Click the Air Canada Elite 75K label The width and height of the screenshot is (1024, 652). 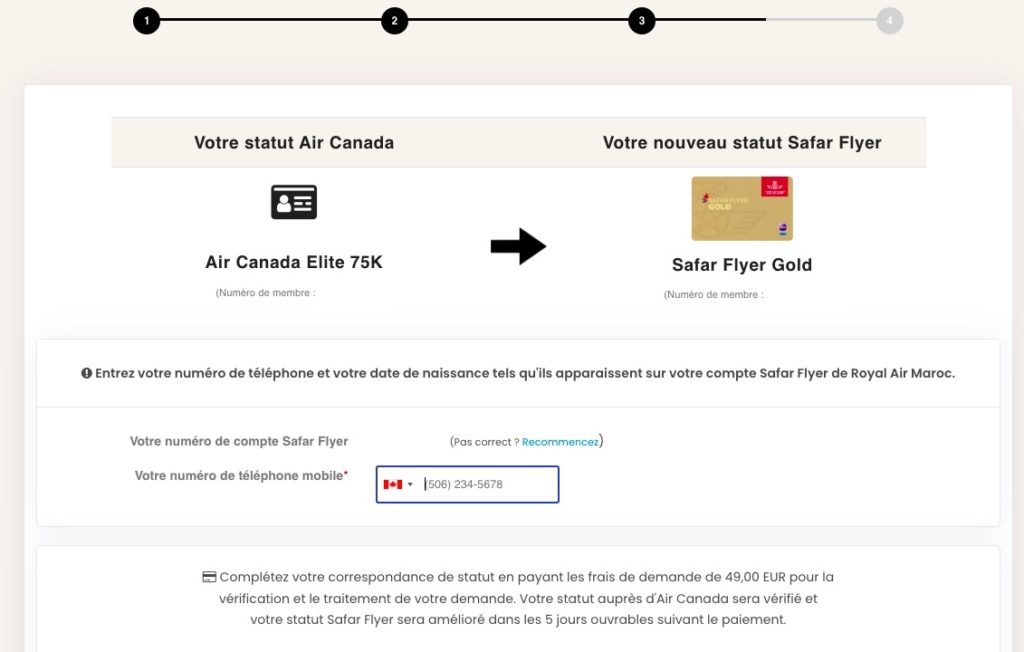tap(293, 262)
